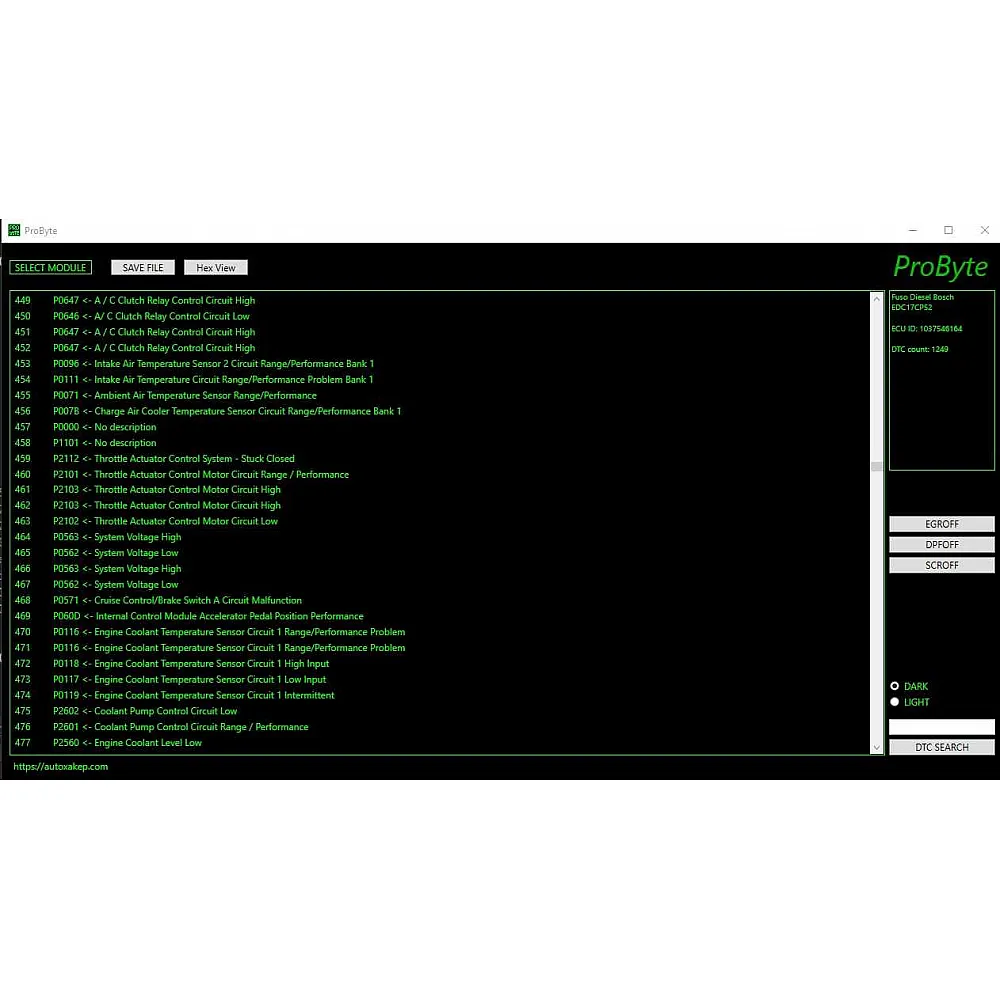Click the DPFOFF button
The width and height of the screenshot is (1000, 1000).
[x=941, y=545]
